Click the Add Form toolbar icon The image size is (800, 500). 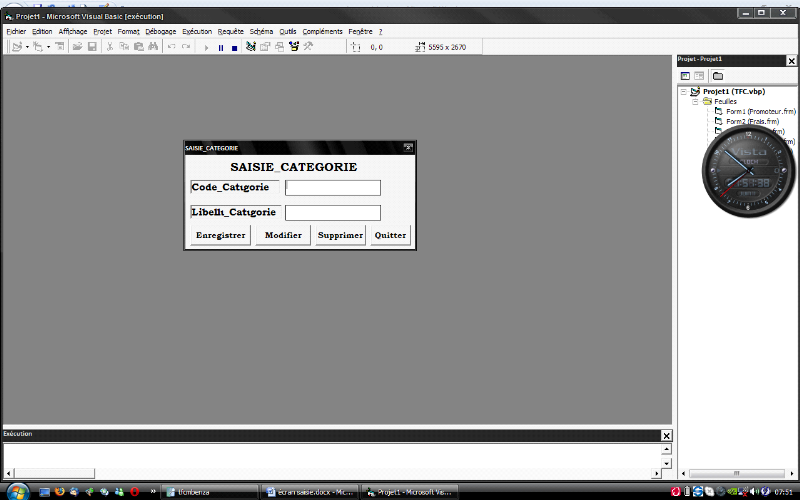point(37,47)
